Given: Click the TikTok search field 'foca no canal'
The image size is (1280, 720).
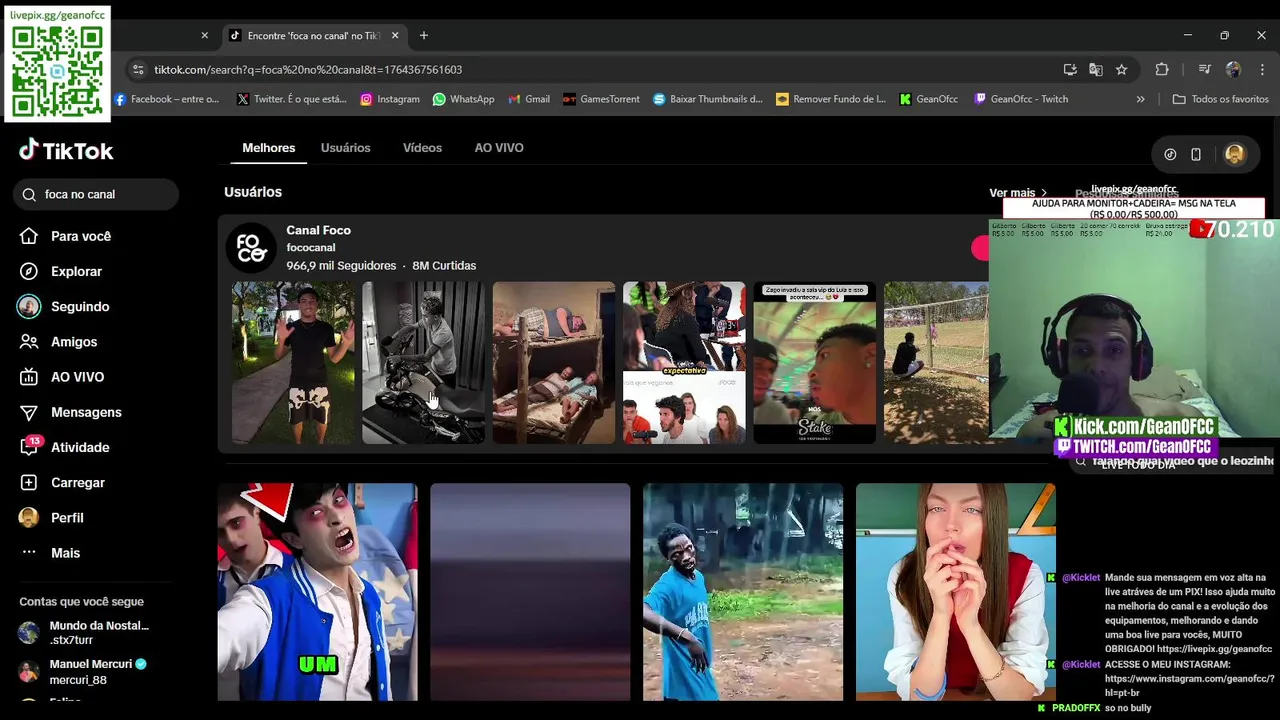Looking at the screenshot, I should point(96,194).
